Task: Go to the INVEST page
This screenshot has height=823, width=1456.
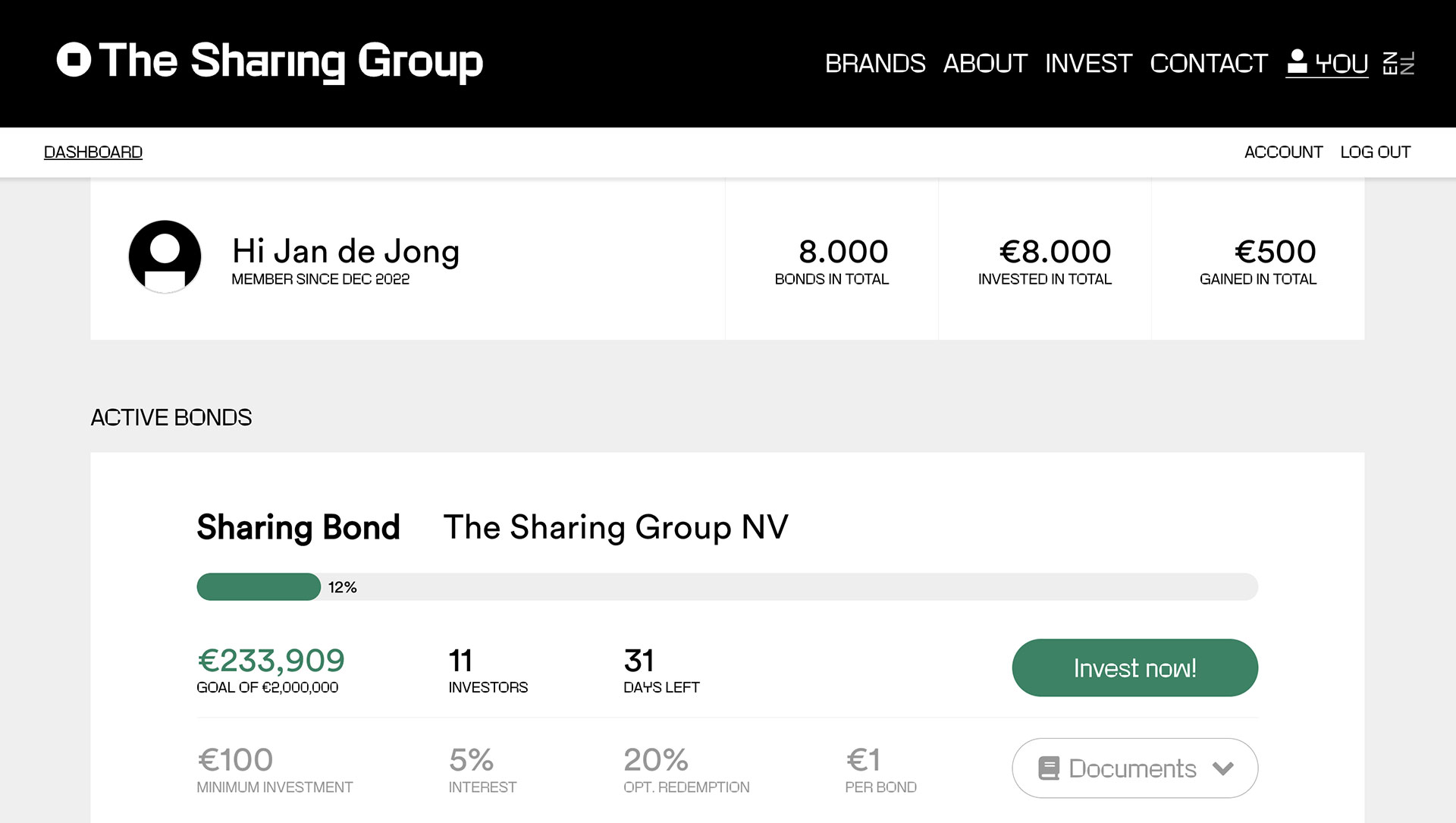Action: pyautogui.click(x=1088, y=63)
